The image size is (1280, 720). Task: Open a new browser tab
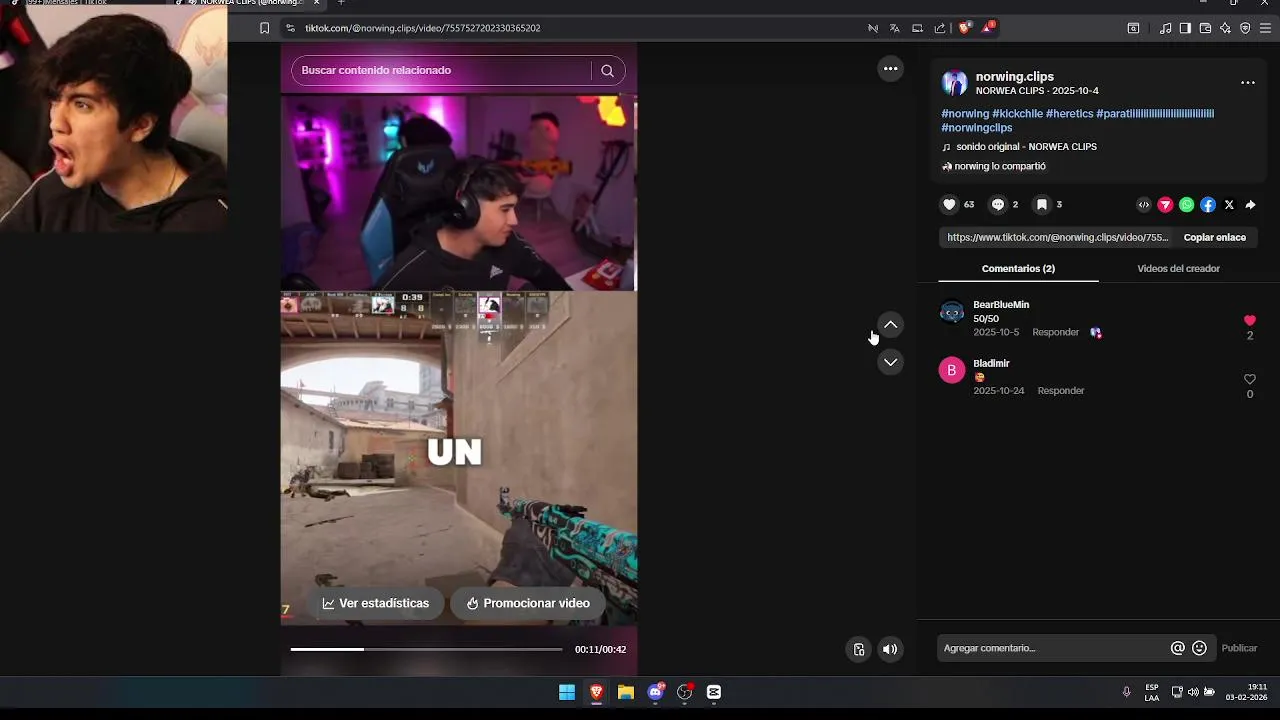point(341,3)
